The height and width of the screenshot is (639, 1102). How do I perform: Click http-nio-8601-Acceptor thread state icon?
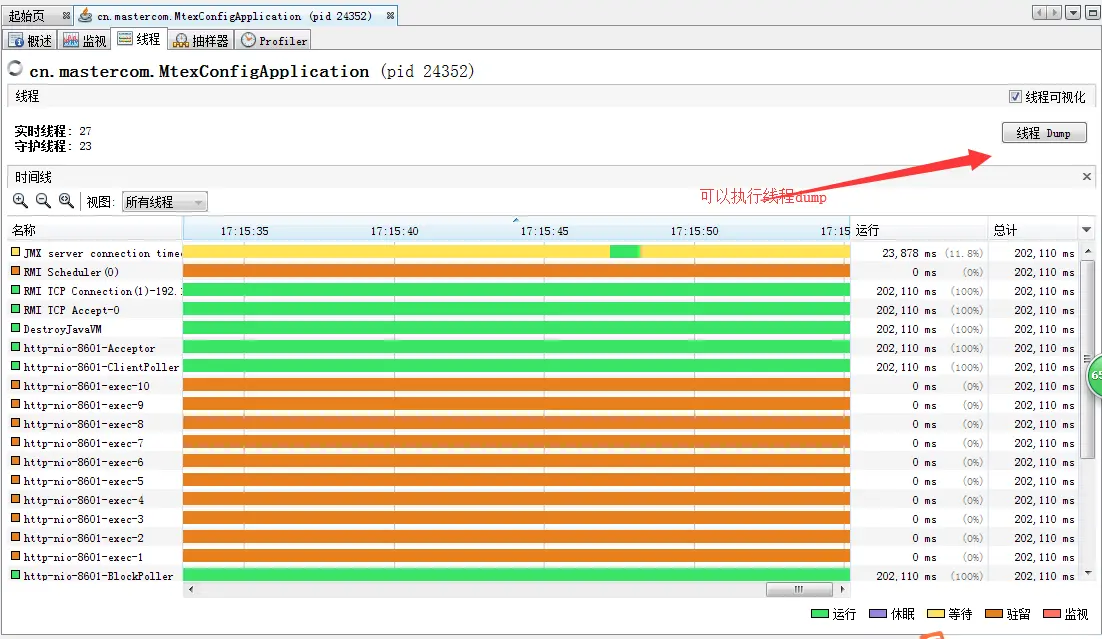point(15,347)
